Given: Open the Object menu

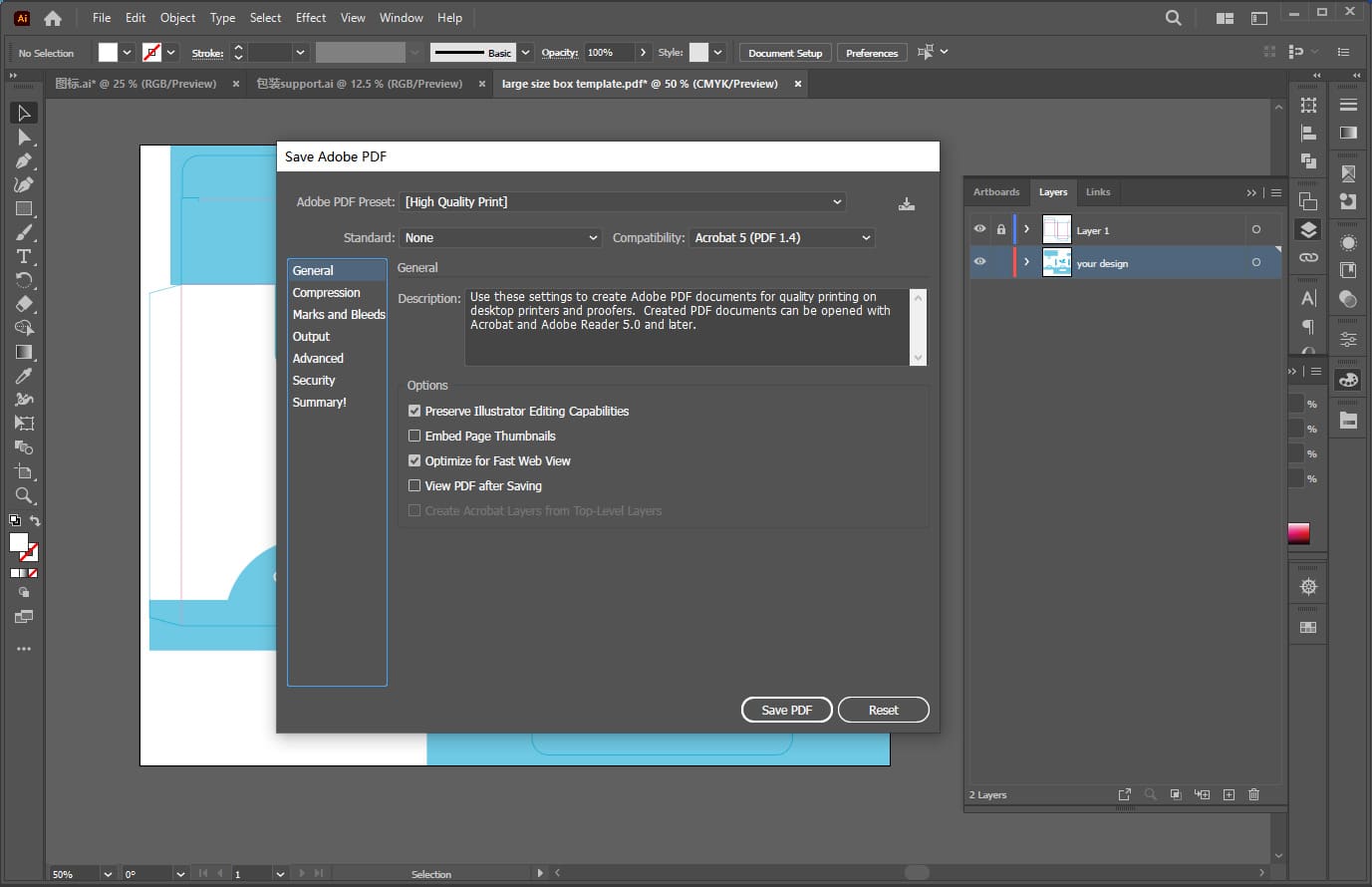Looking at the screenshot, I should tap(177, 18).
